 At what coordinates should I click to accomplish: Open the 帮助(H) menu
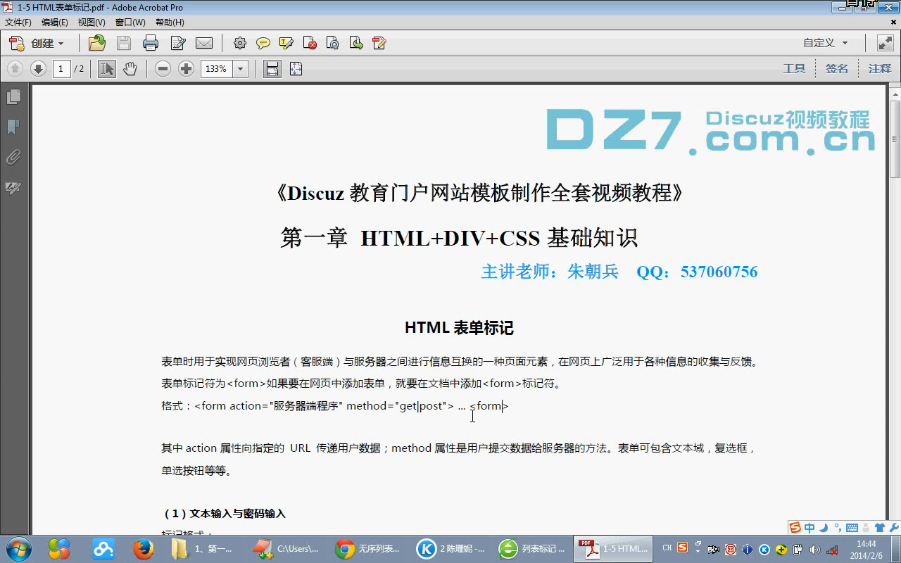[x=170, y=22]
